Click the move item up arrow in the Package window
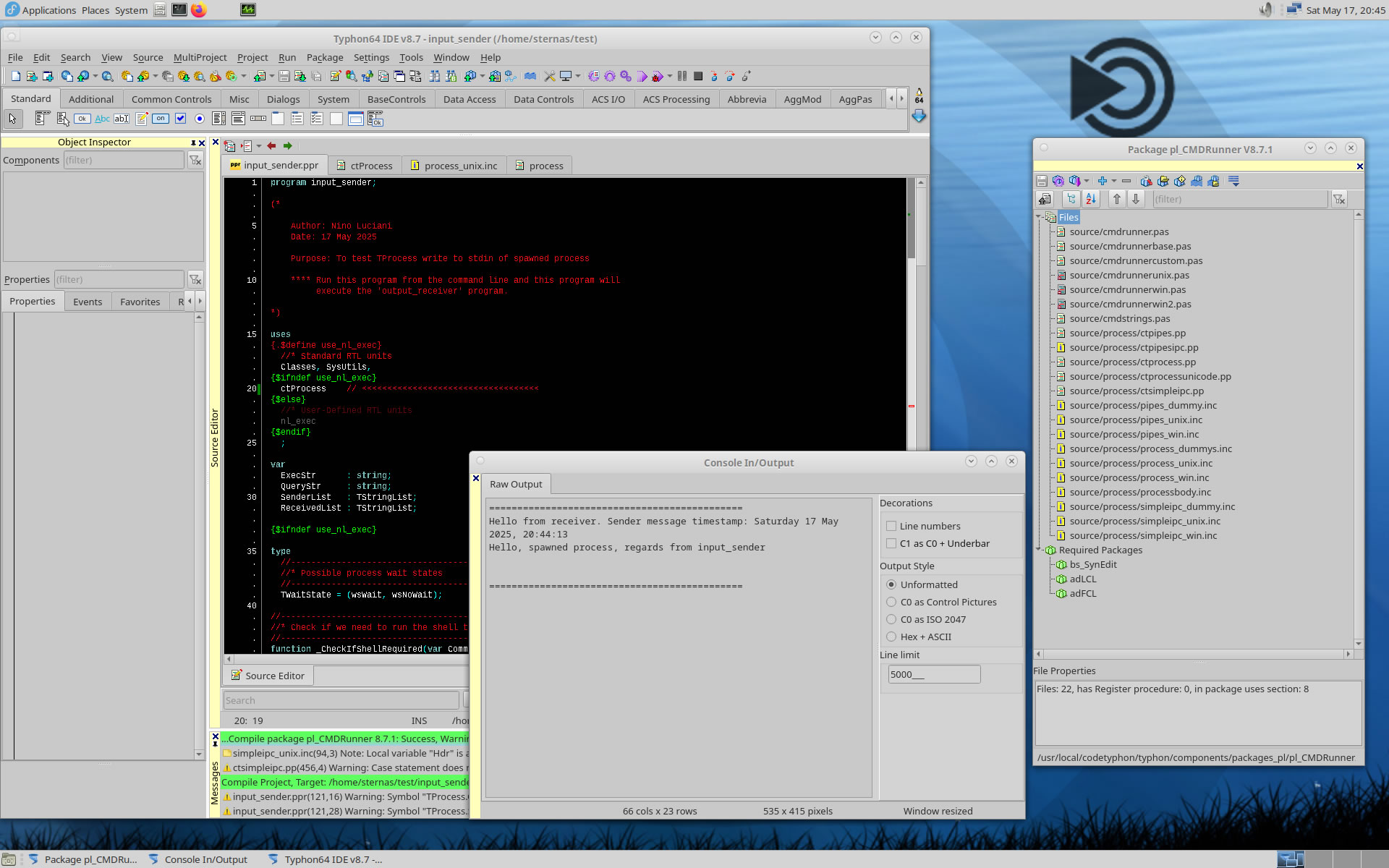1389x868 pixels. [1117, 199]
